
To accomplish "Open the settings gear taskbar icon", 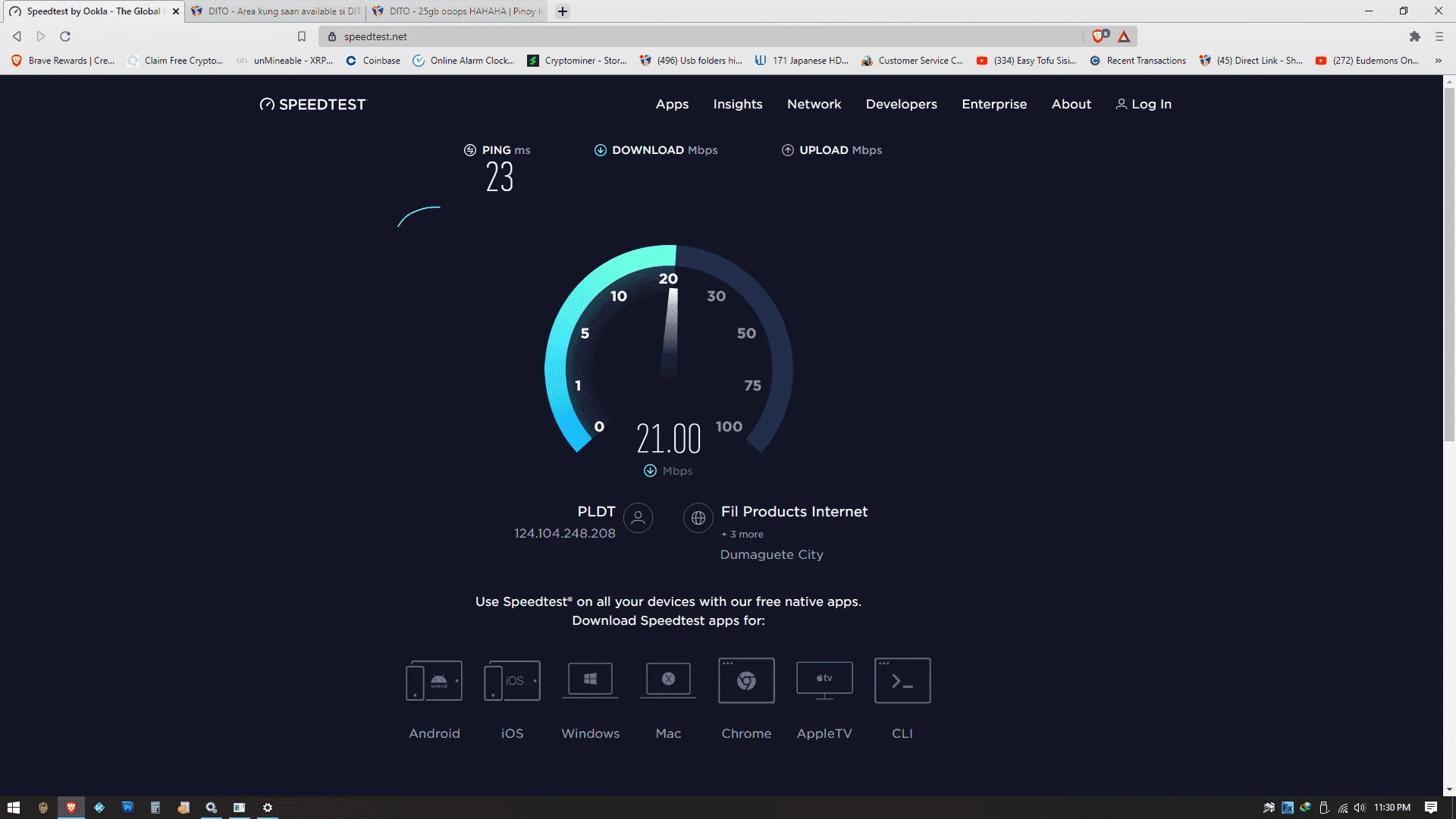I will [x=268, y=808].
